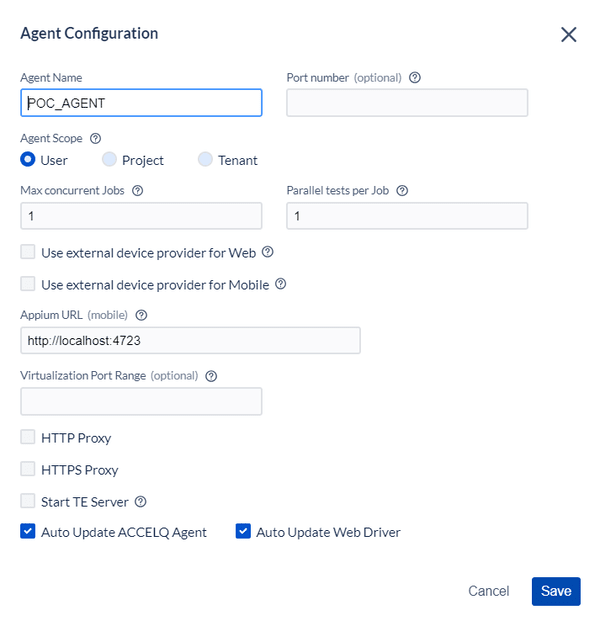The image size is (600, 621).
Task: Click Start TE Server help icon
Action: 141,501
